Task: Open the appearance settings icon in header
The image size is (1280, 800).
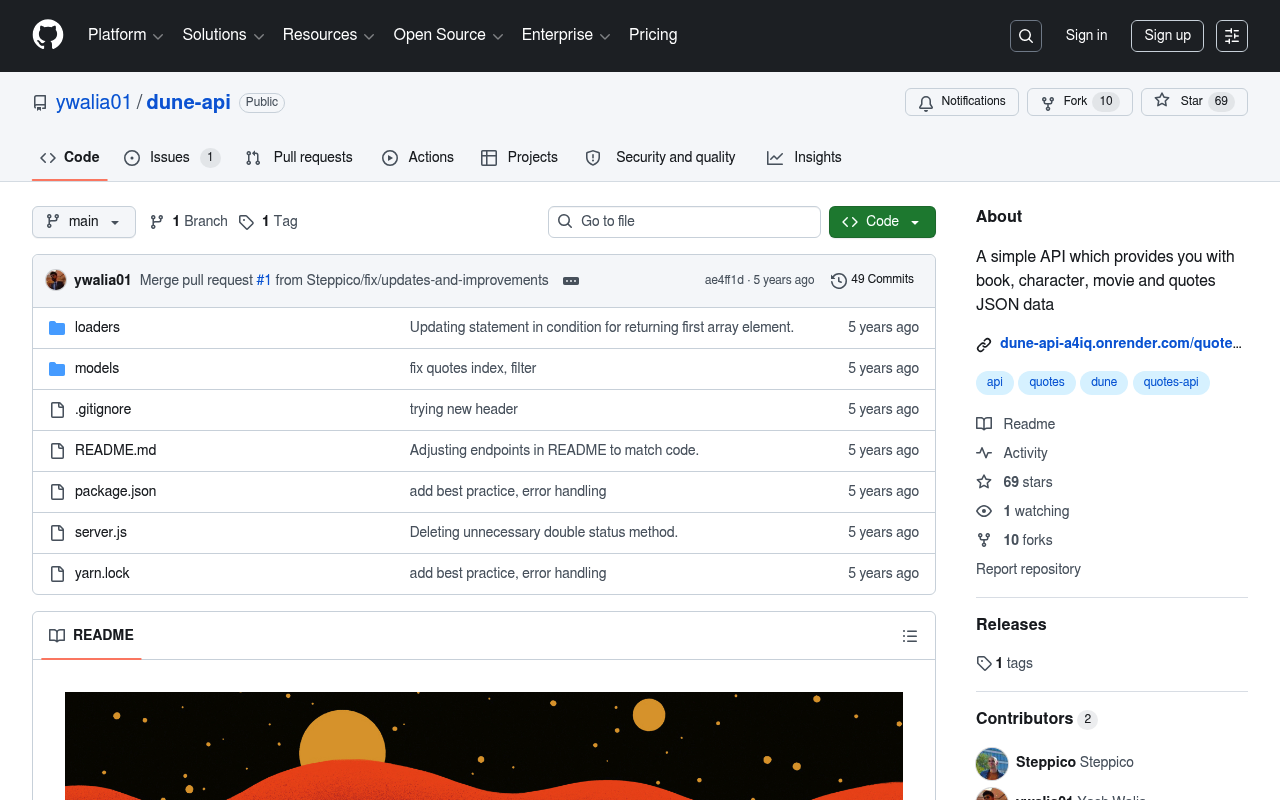Action: tap(1232, 36)
